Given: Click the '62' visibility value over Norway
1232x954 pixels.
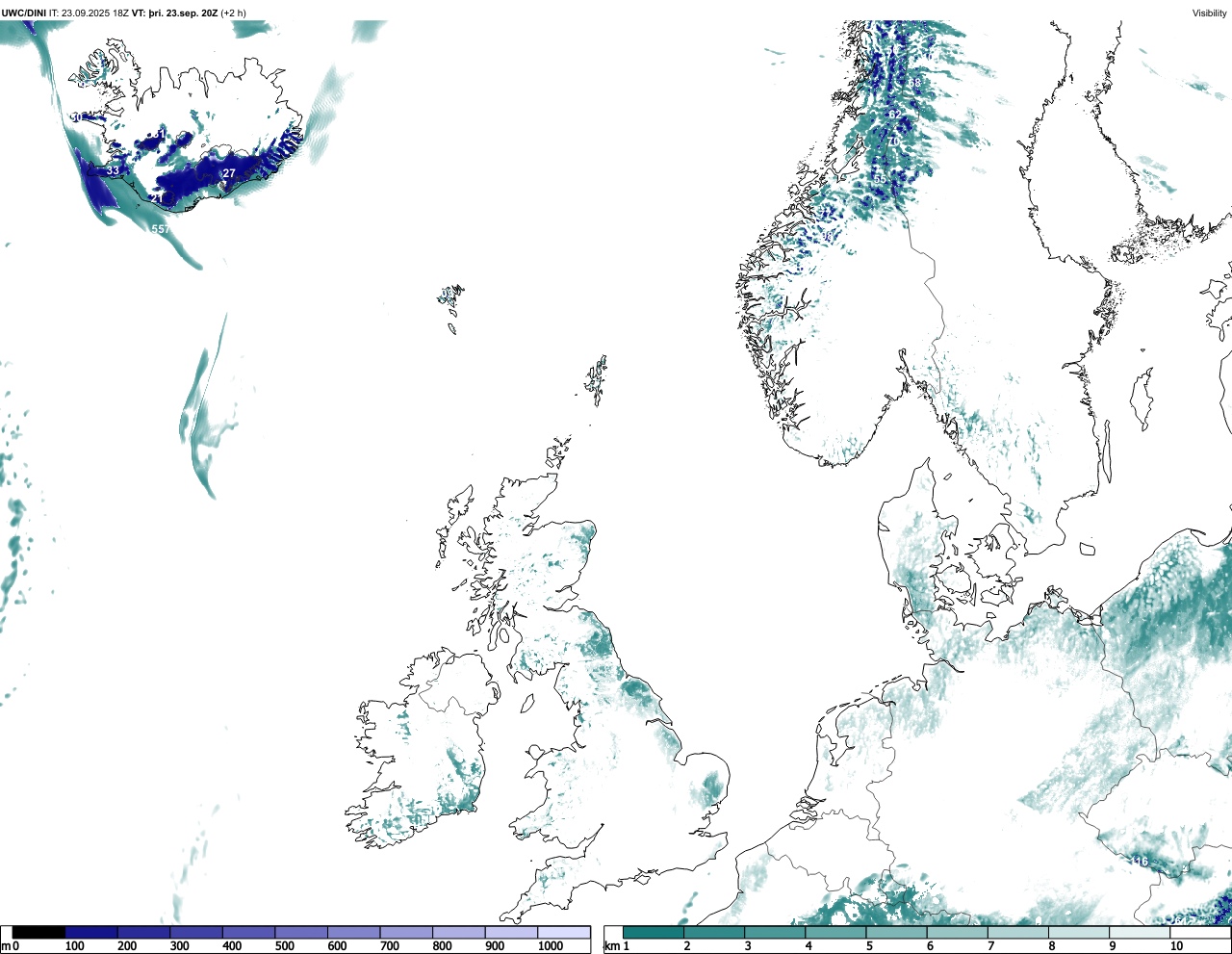Looking at the screenshot, I should pyautogui.click(x=894, y=115).
